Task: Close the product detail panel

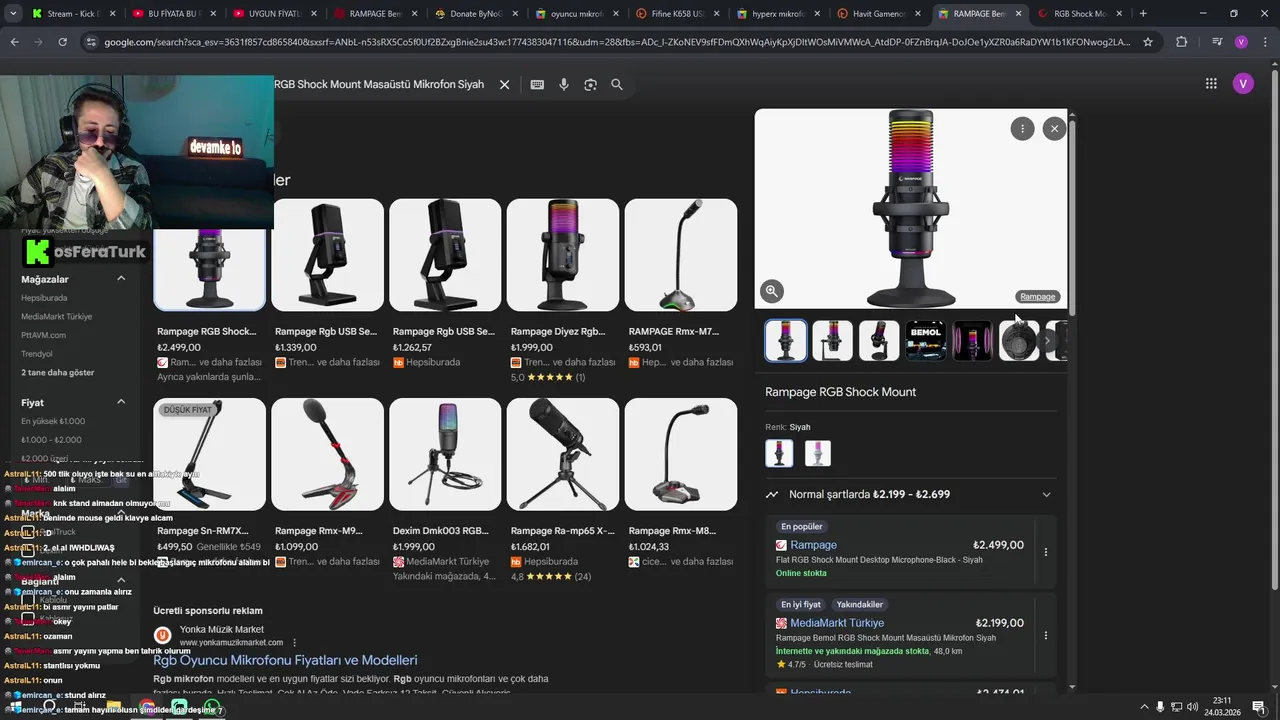Action: click(1054, 129)
